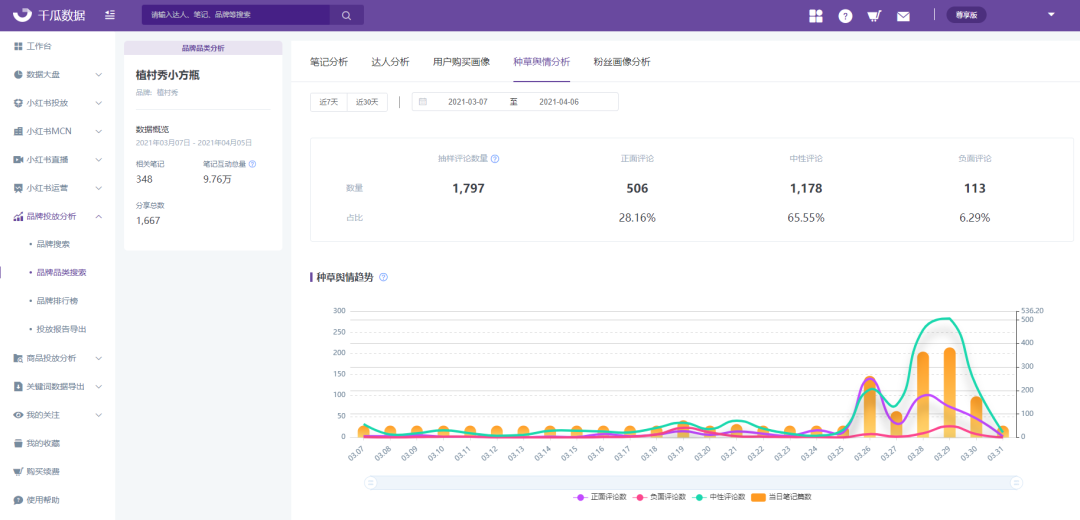1080x520 pixels.
Task: Switch to 用户购买画像 tab
Action: pyautogui.click(x=461, y=61)
